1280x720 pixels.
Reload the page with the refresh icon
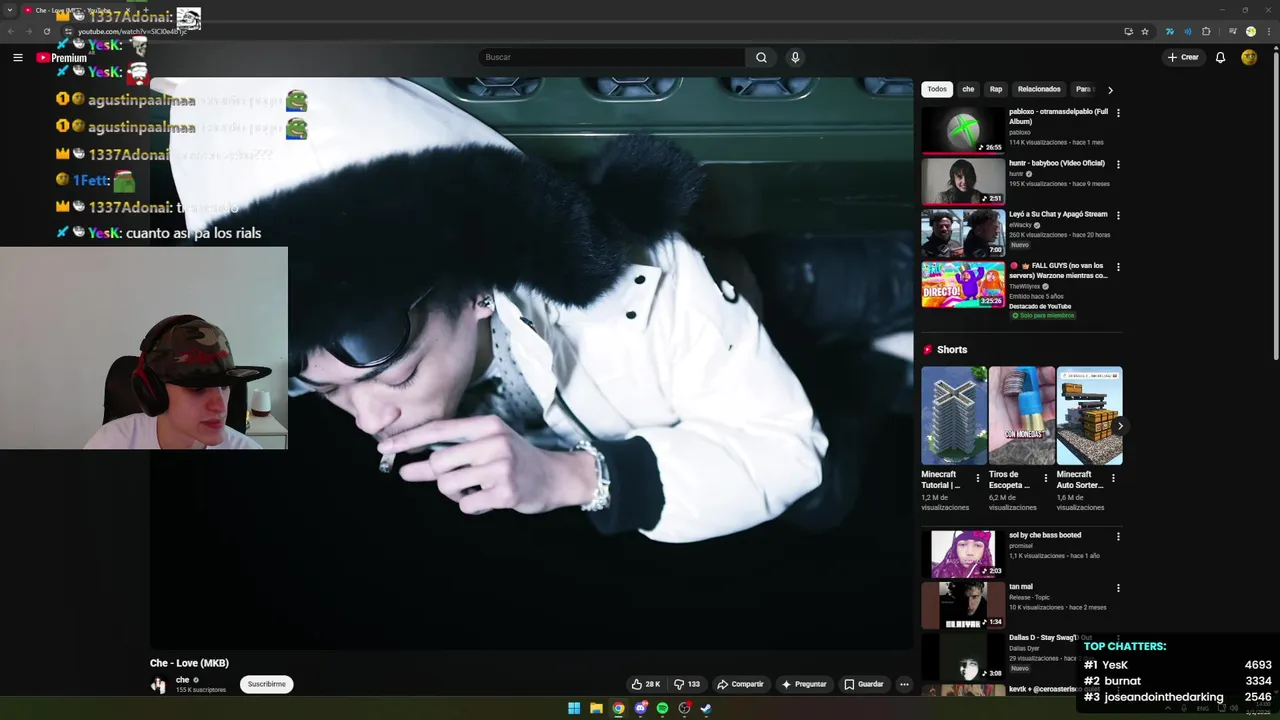(46, 31)
